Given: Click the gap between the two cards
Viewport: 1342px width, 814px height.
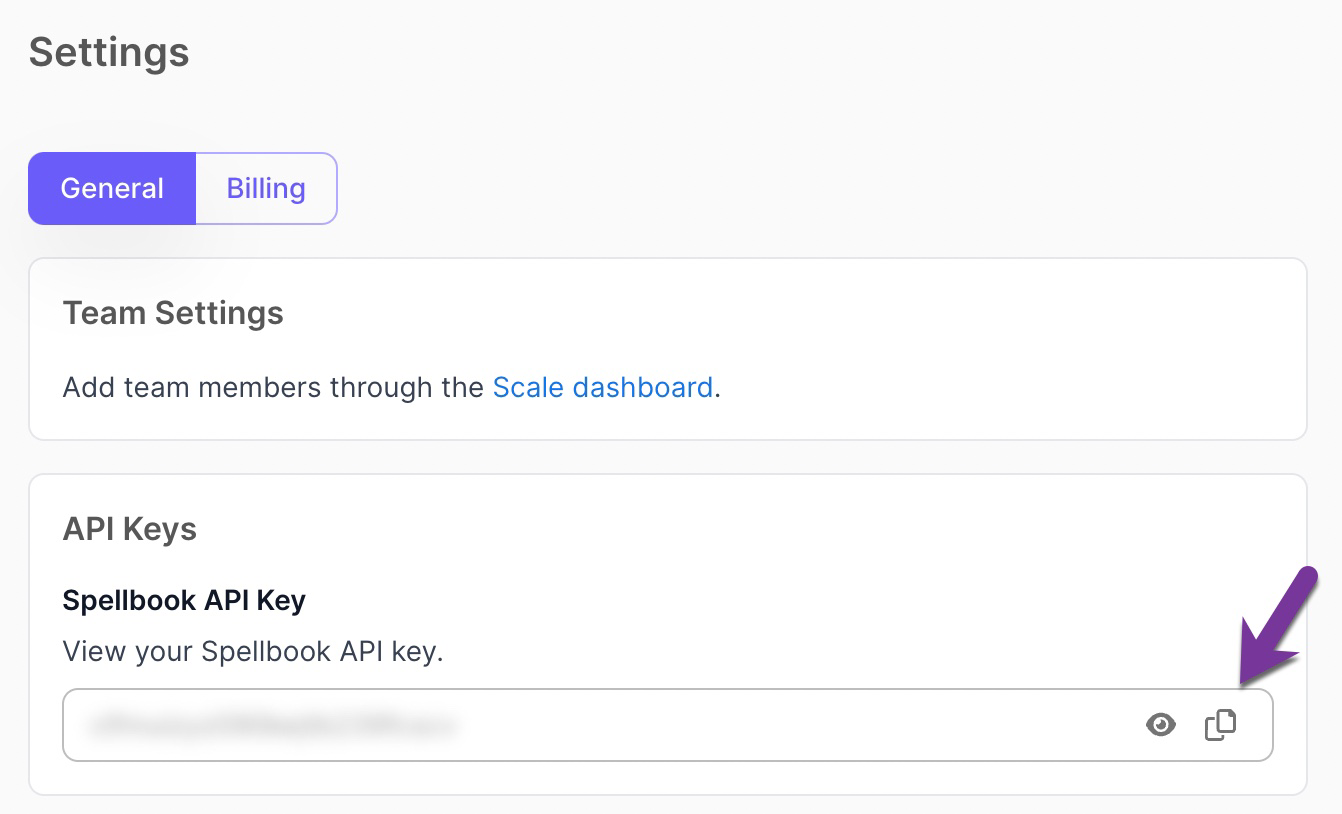Looking at the screenshot, I should 668,457.
